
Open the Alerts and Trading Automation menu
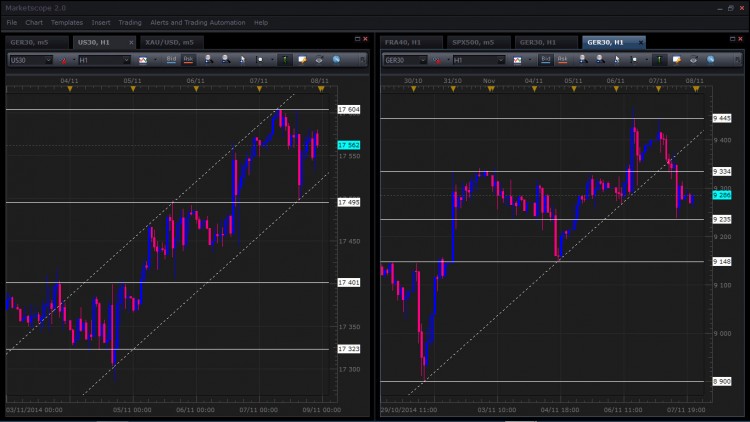198,22
